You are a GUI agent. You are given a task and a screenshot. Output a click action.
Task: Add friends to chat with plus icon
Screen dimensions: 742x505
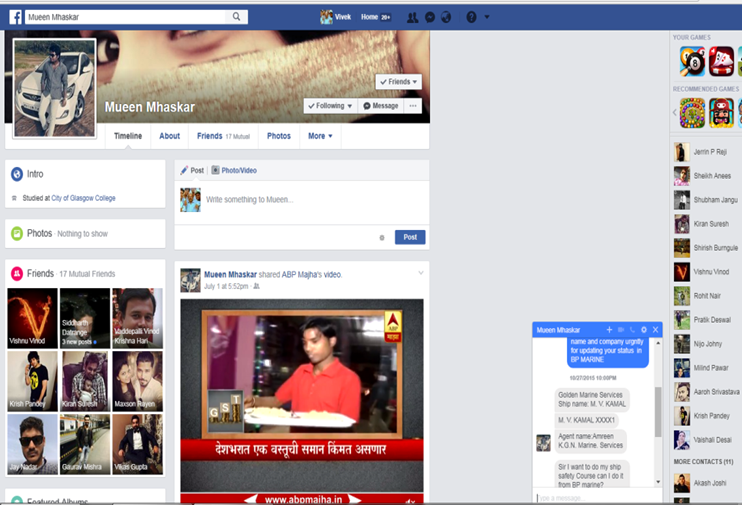tap(609, 329)
